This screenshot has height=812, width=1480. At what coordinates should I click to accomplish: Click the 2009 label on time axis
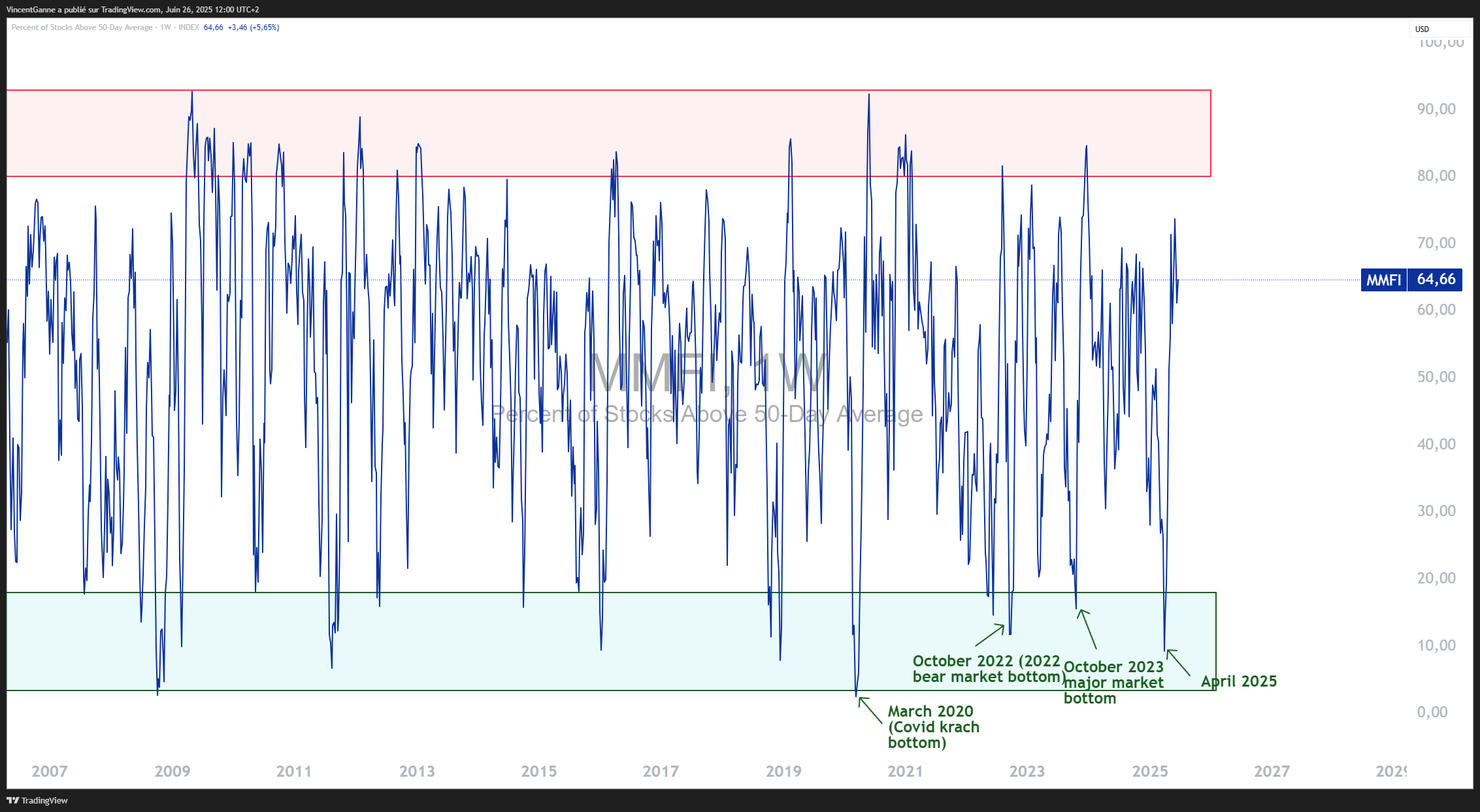(x=173, y=771)
